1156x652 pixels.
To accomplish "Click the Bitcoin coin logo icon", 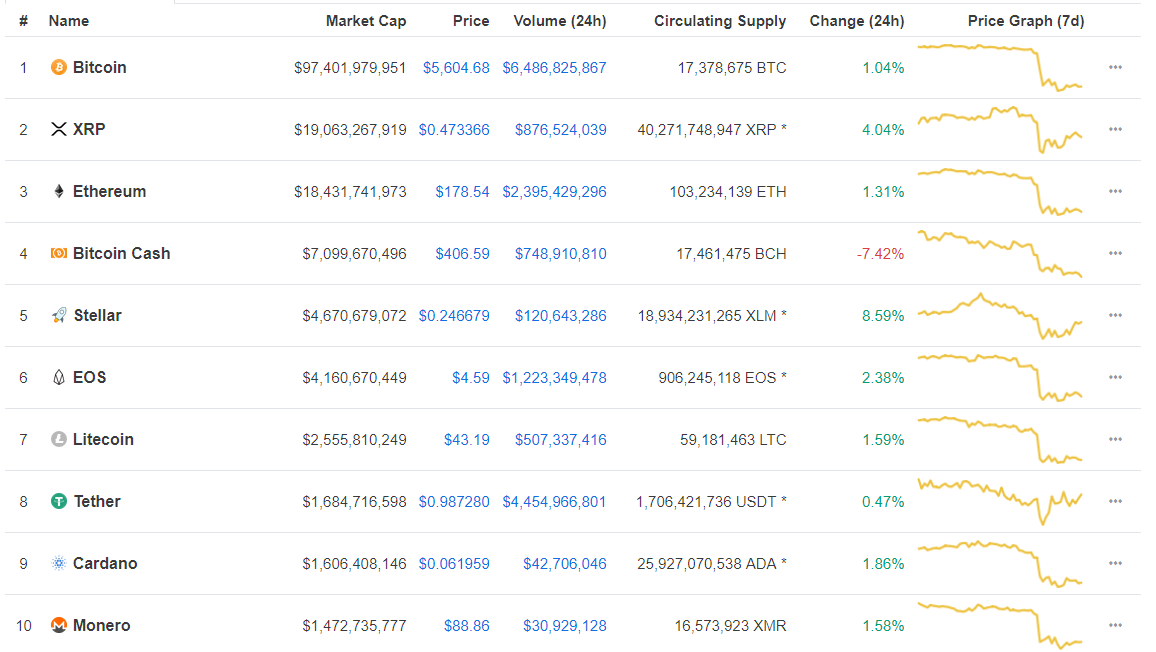I will 58,68.
